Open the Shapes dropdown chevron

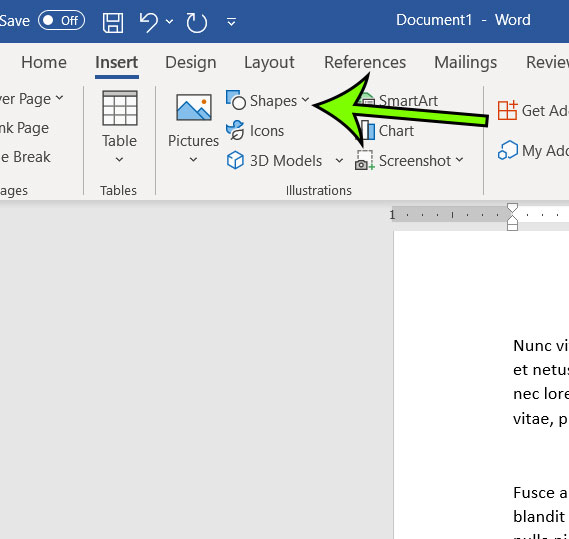pyautogui.click(x=306, y=99)
